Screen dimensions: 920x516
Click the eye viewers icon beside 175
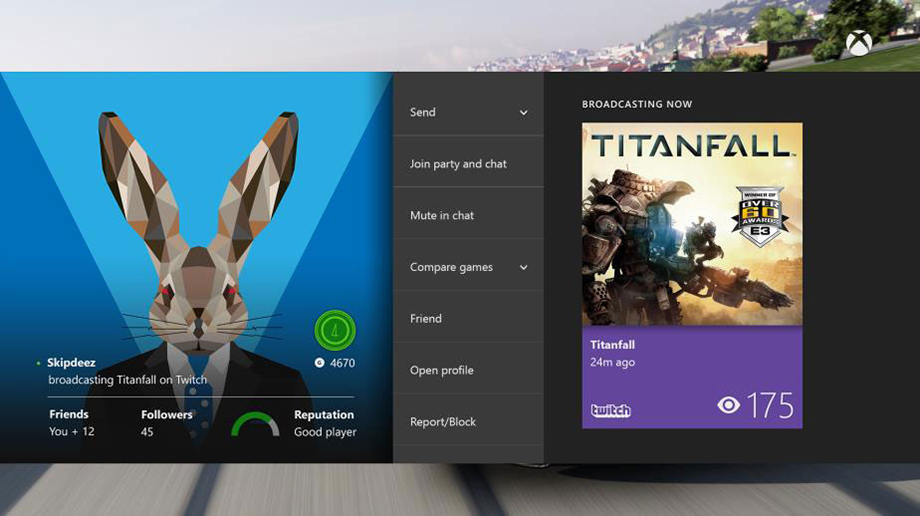[x=729, y=405]
